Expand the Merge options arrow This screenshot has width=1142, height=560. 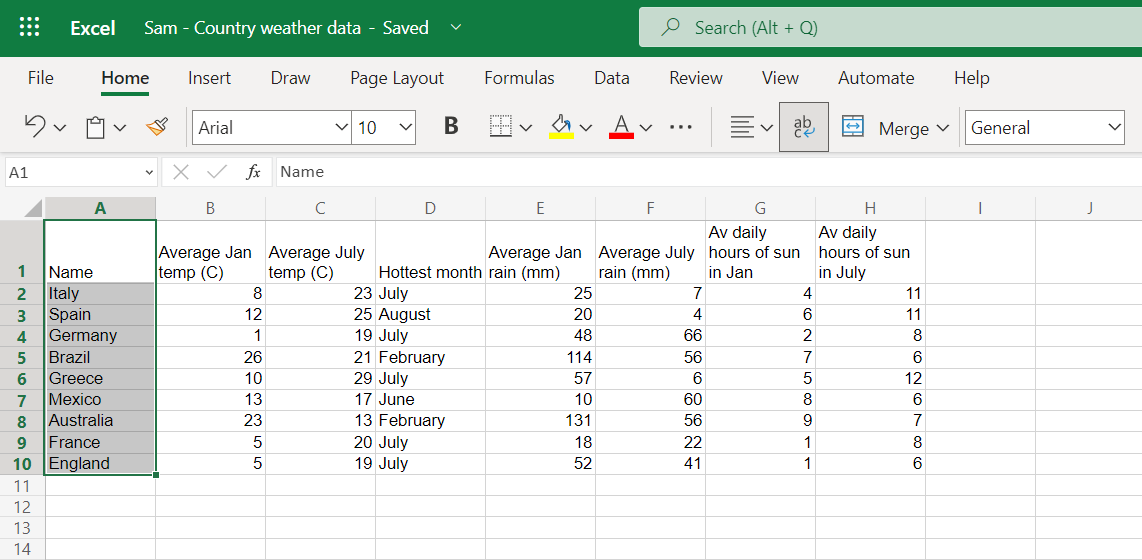click(x=942, y=127)
